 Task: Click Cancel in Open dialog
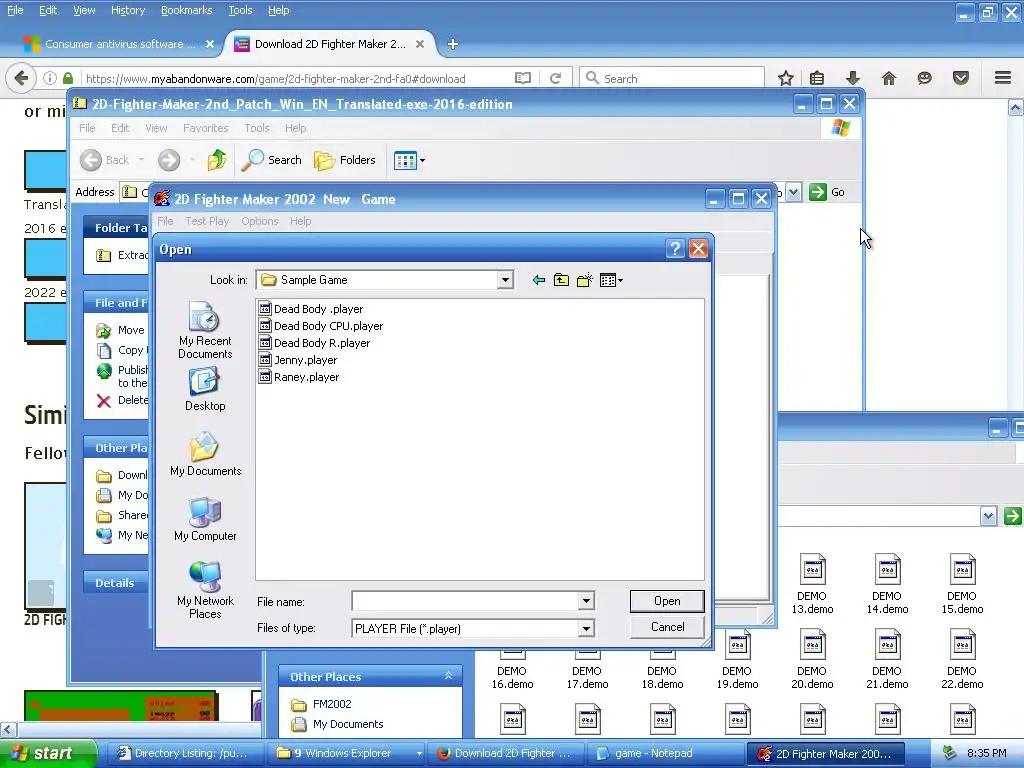tap(667, 627)
